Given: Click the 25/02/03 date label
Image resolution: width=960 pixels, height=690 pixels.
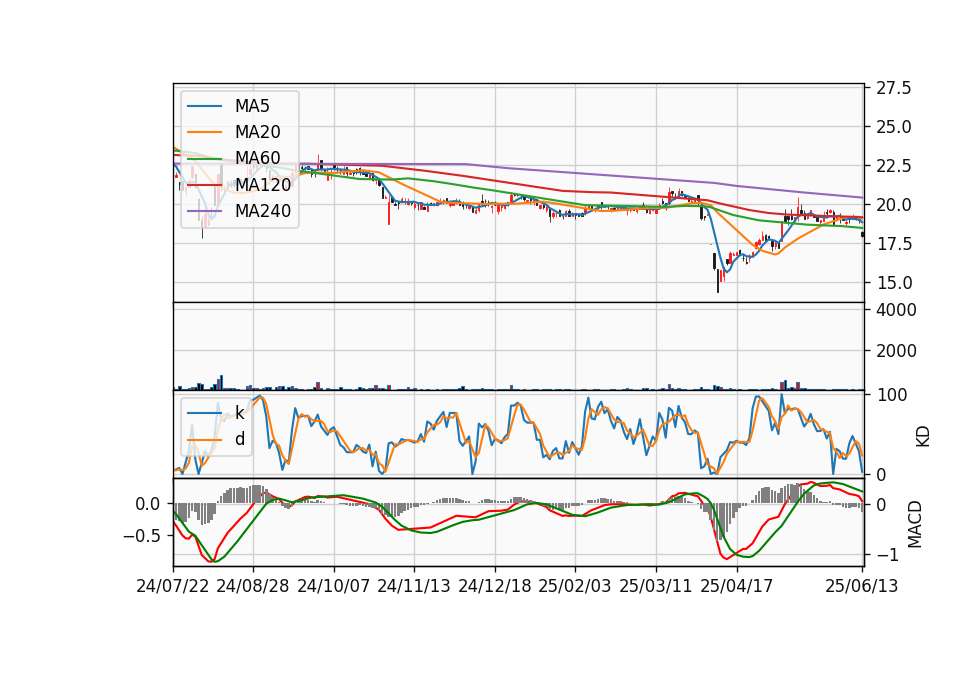Looking at the screenshot, I should [x=575, y=586].
